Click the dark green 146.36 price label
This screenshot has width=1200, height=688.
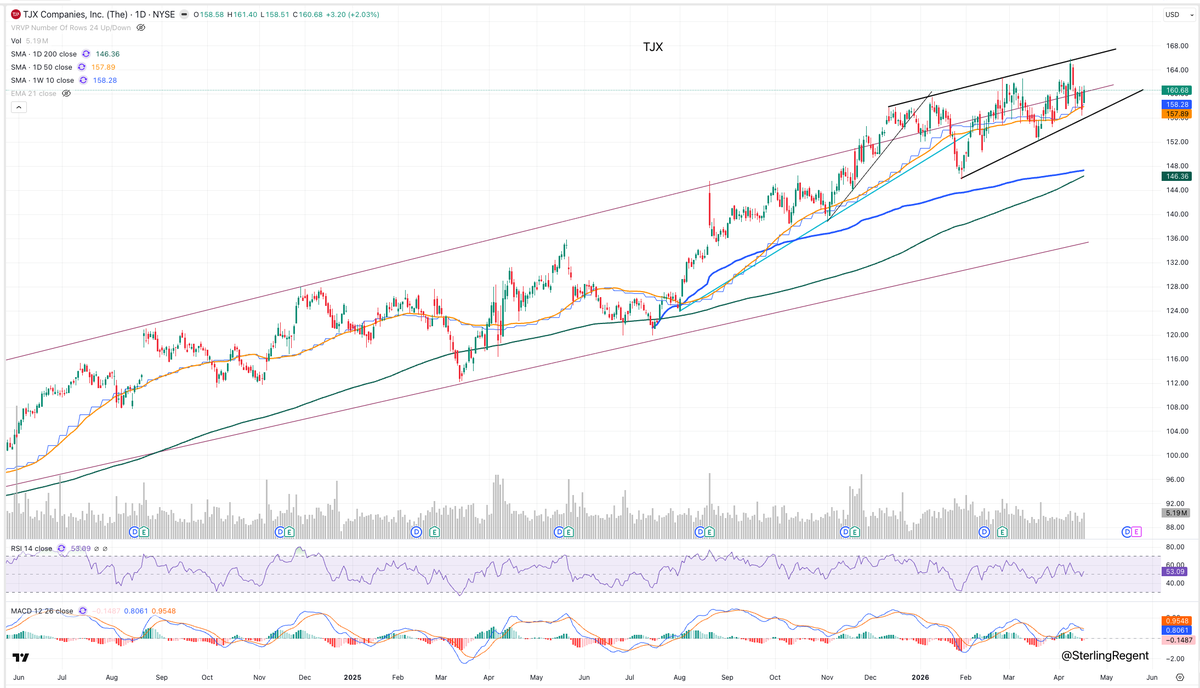(1175, 176)
